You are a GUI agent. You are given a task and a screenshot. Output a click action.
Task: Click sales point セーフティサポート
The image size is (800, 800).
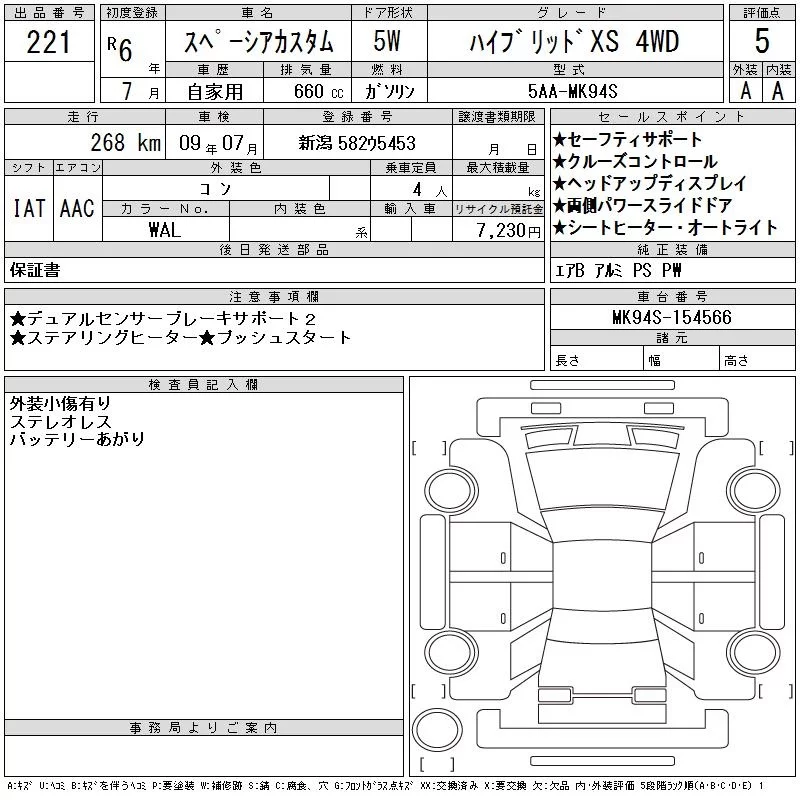(x=627, y=139)
